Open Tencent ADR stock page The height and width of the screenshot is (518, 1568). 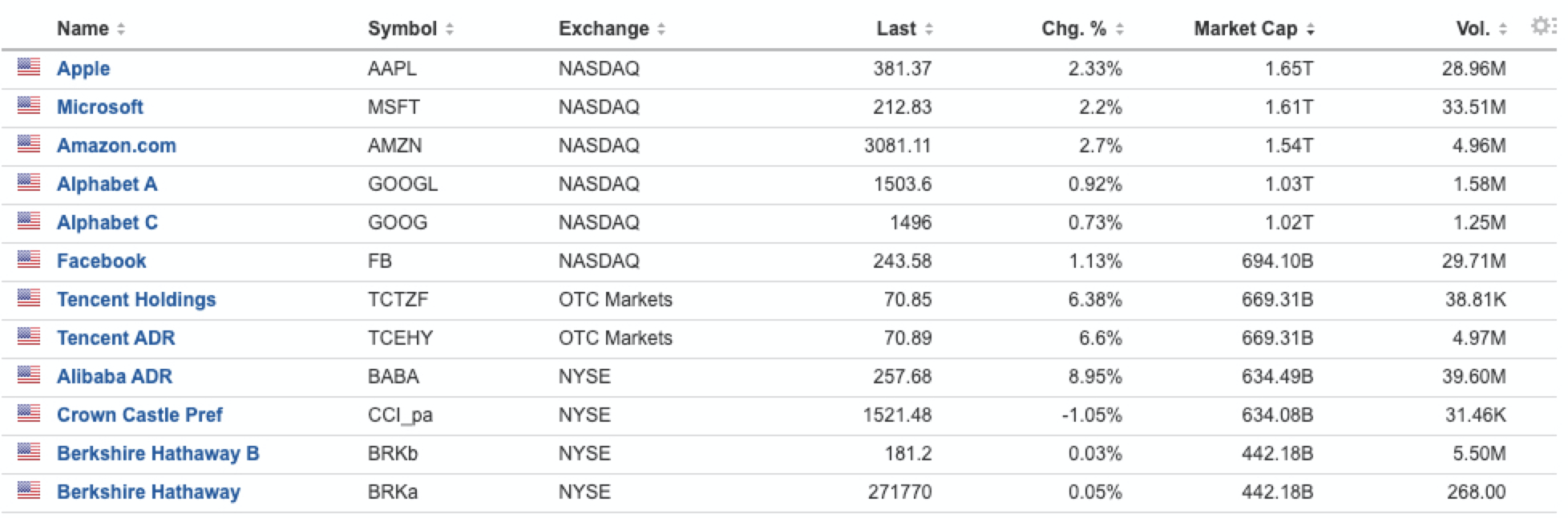115,338
